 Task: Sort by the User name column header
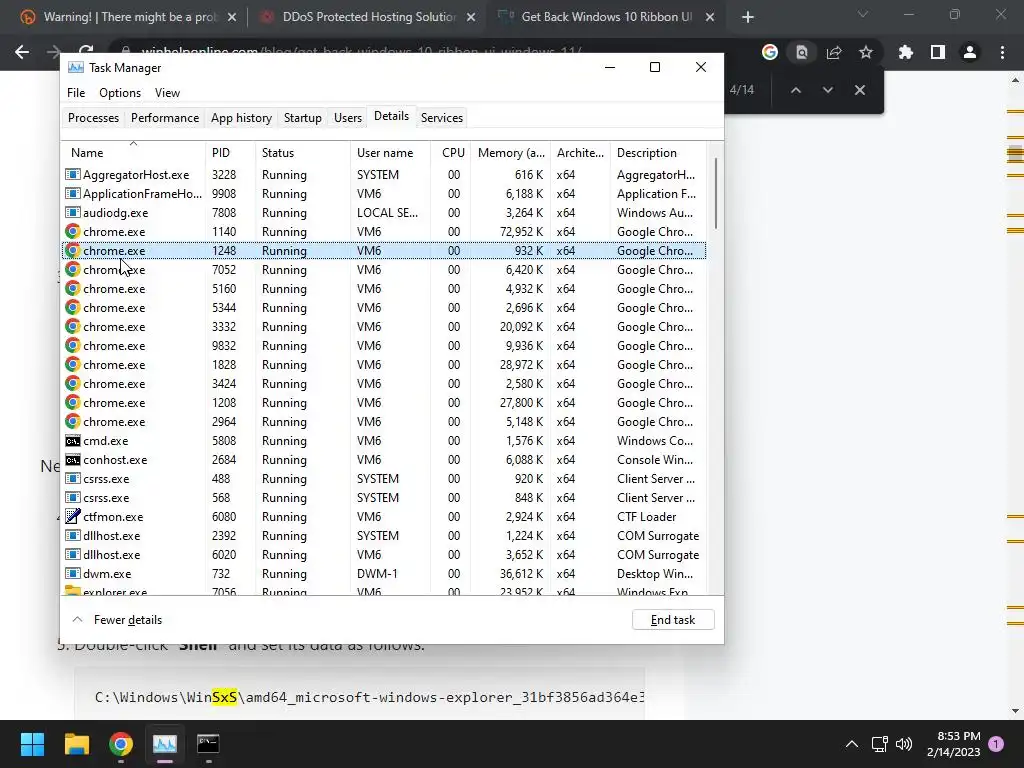390,152
